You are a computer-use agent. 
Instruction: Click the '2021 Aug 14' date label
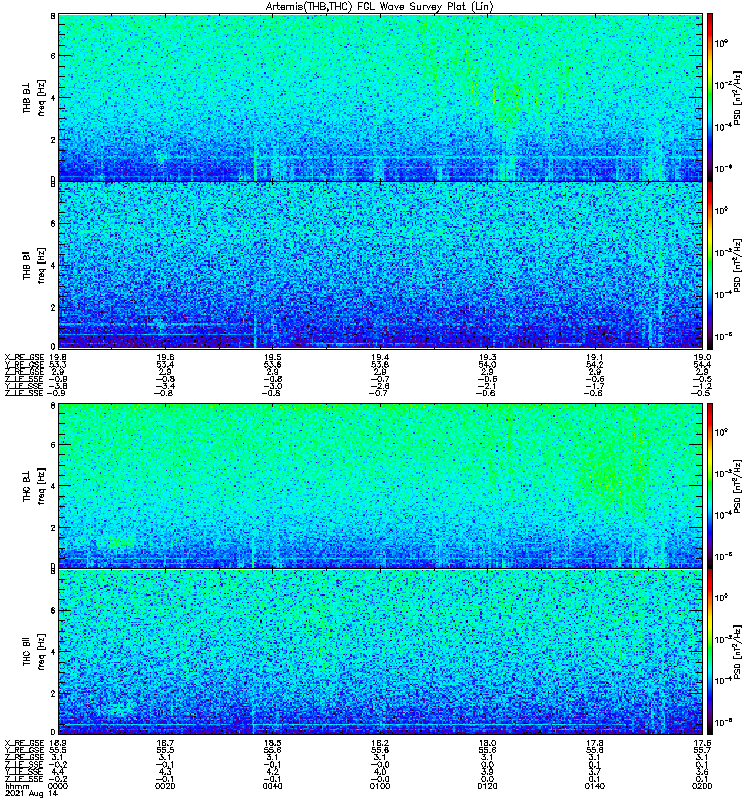tap(32, 794)
